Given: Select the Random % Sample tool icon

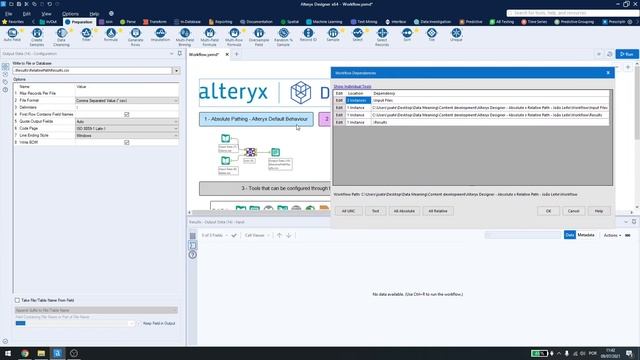Looking at the screenshot, I should coord(283,33).
